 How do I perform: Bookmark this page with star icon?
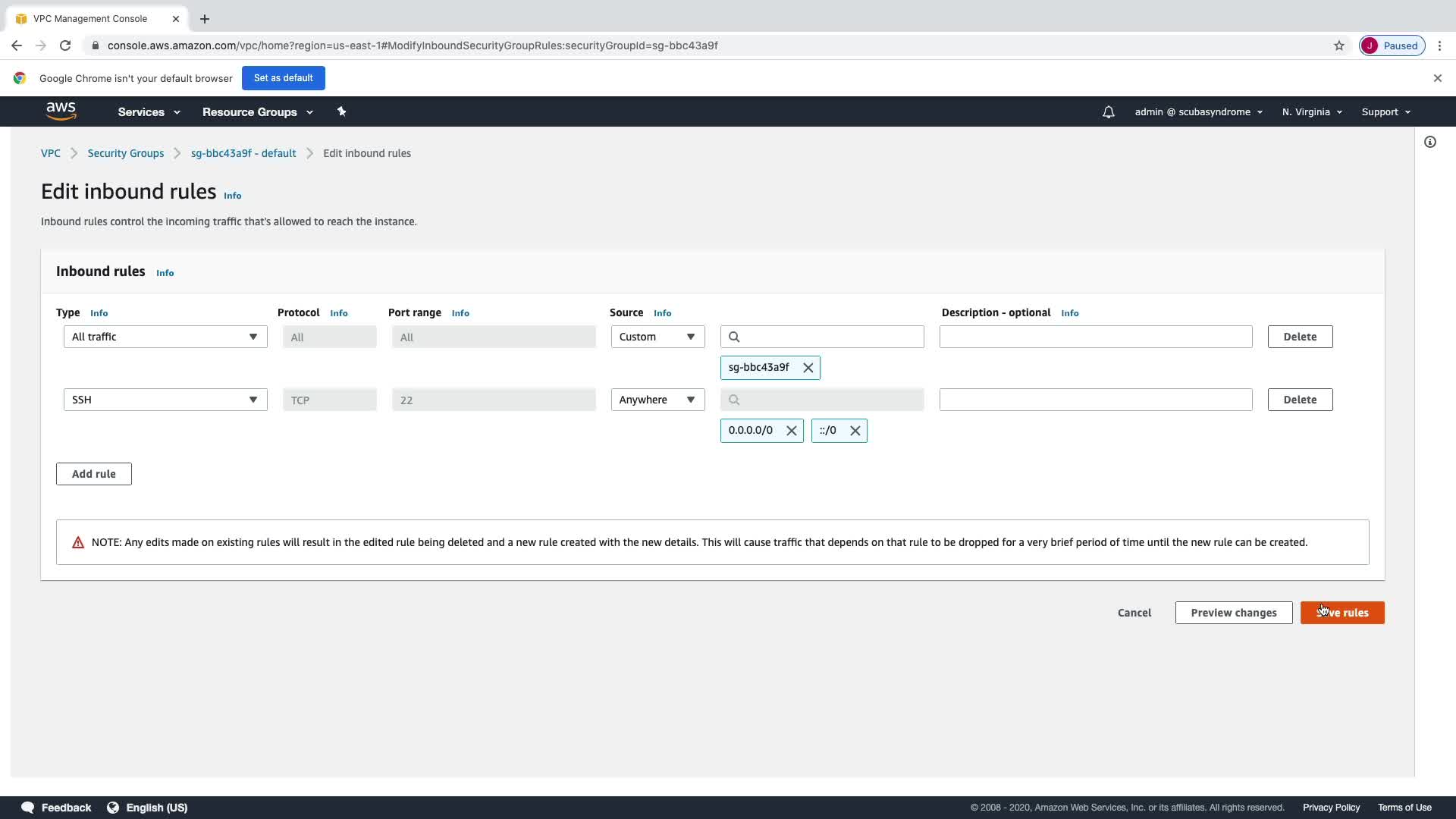point(1339,45)
